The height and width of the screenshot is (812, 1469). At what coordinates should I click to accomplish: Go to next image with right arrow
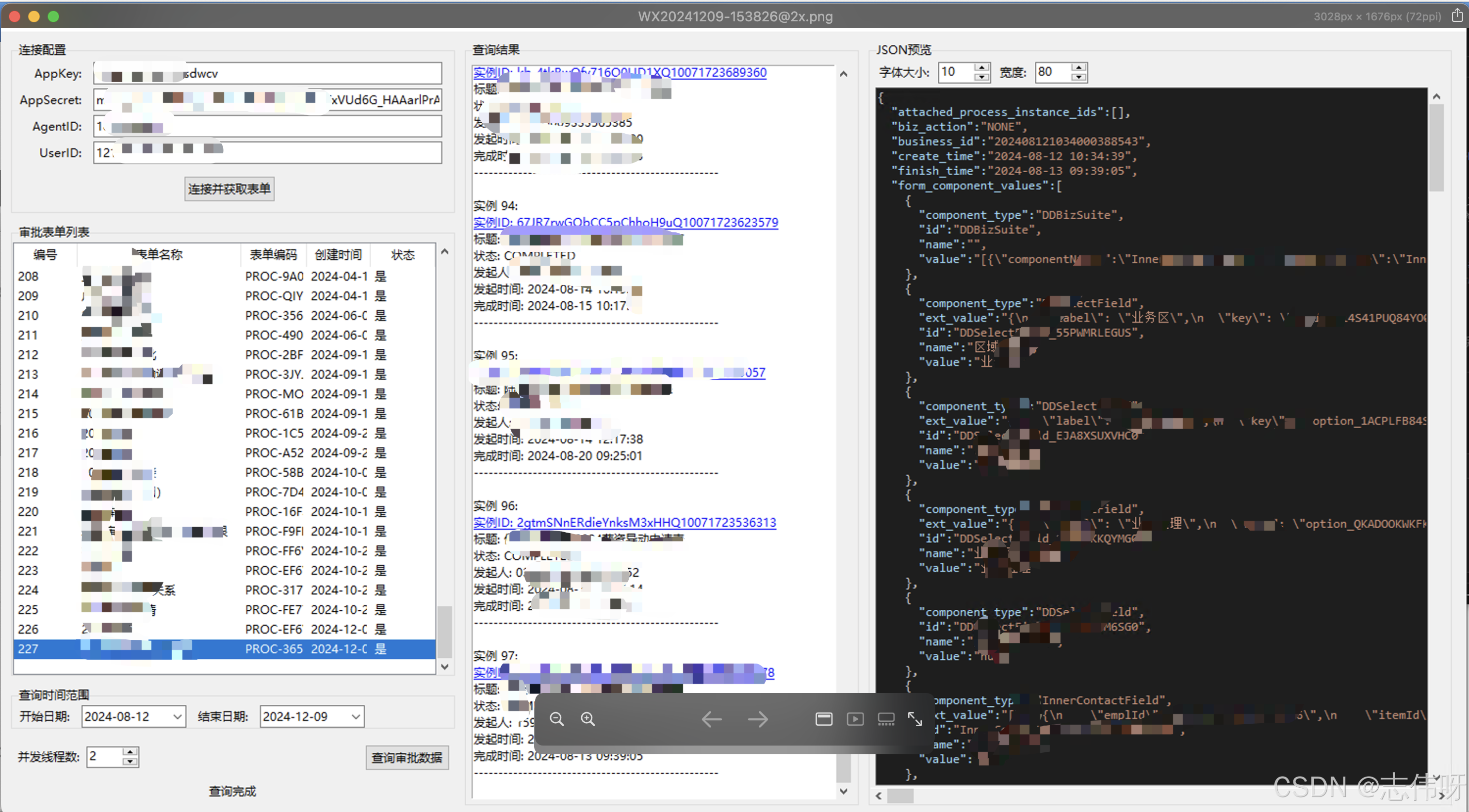[x=757, y=719]
